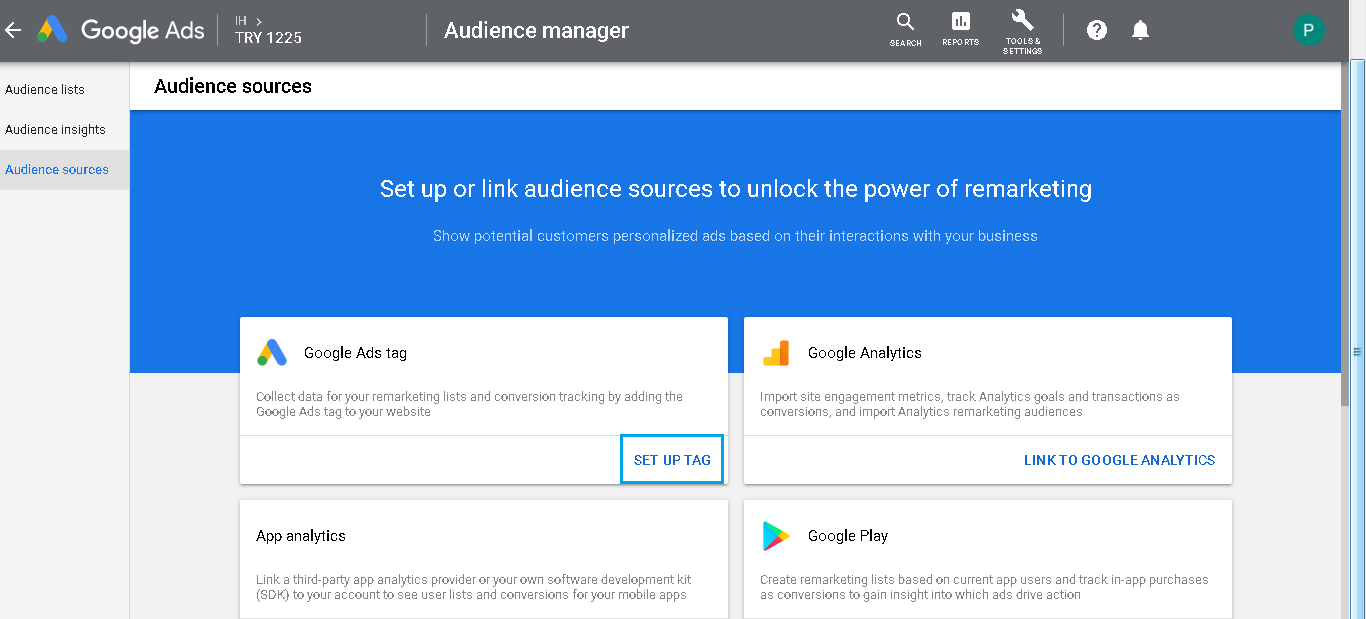Click the Google Play card logo
The image size is (1366, 619).
tap(775, 536)
